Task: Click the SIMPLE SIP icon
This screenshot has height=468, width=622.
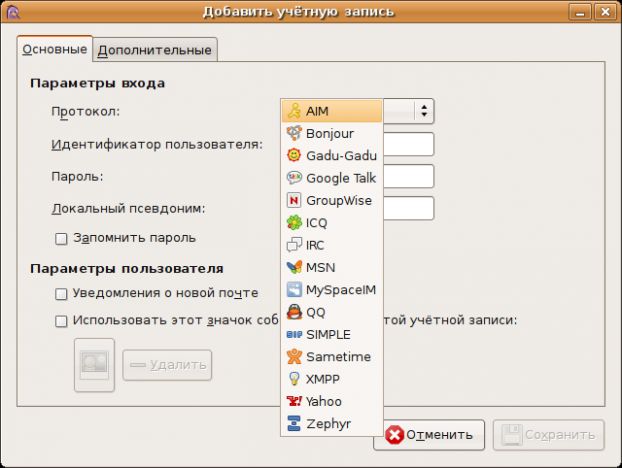Action: point(294,335)
